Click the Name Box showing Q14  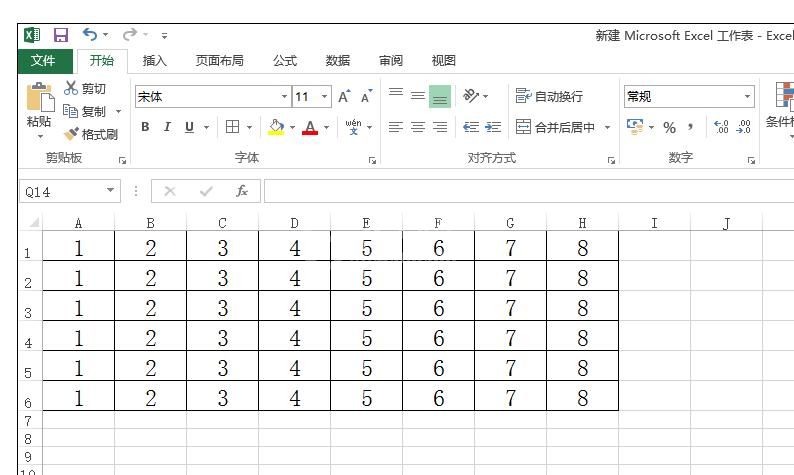[x=70, y=191]
